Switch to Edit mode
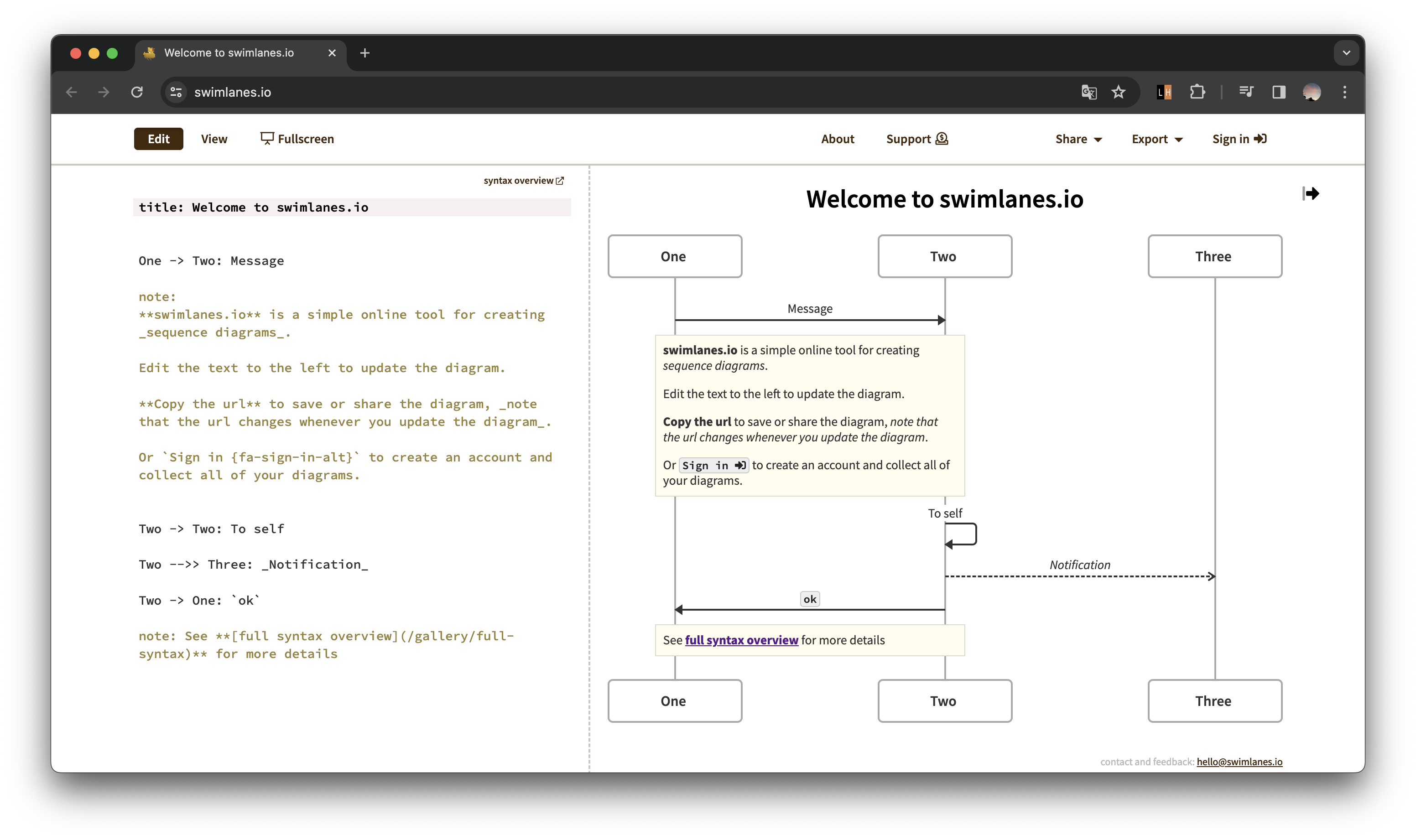Screen dimensions: 1416x840 159,139
